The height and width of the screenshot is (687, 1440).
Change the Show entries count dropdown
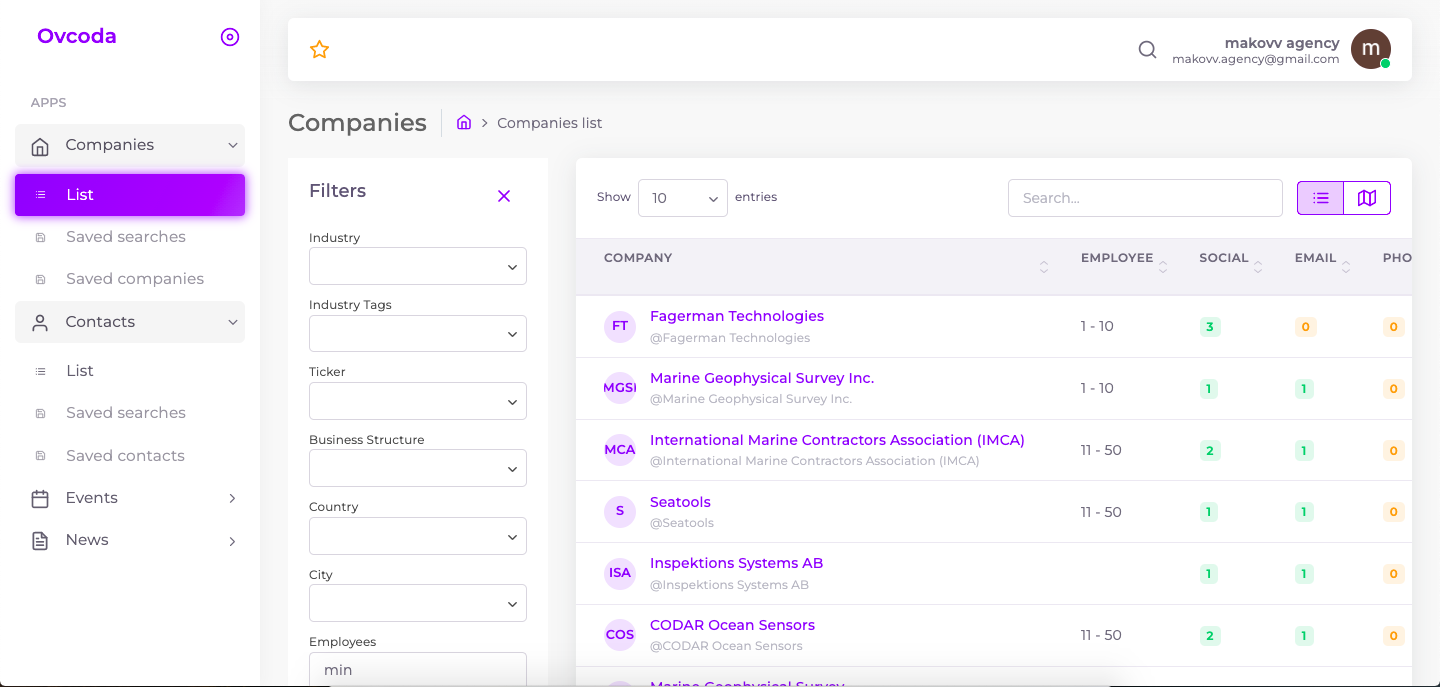(683, 198)
